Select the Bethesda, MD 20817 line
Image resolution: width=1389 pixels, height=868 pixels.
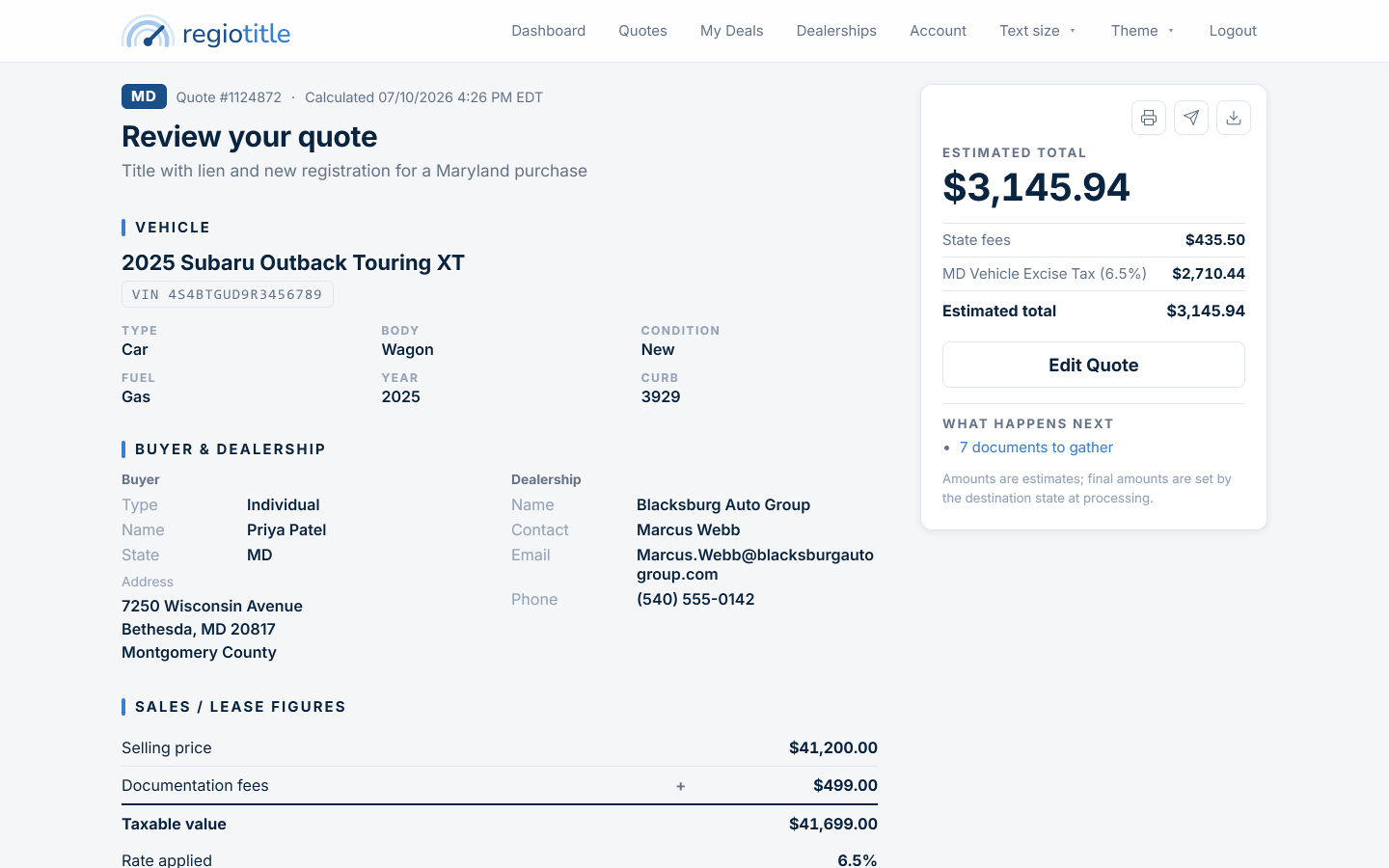click(199, 629)
